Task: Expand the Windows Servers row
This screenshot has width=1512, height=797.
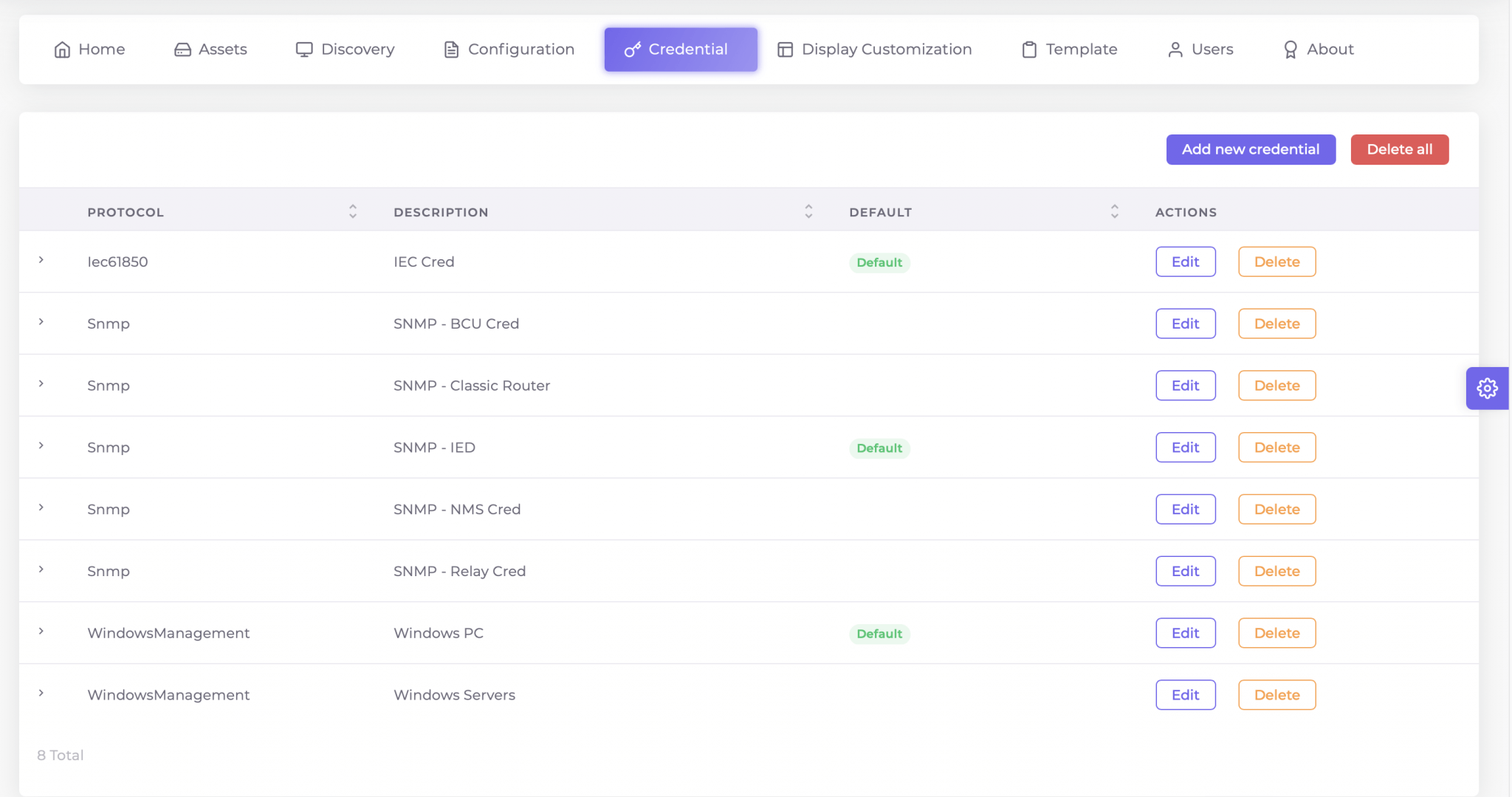Action: pyautogui.click(x=41, y=694)
